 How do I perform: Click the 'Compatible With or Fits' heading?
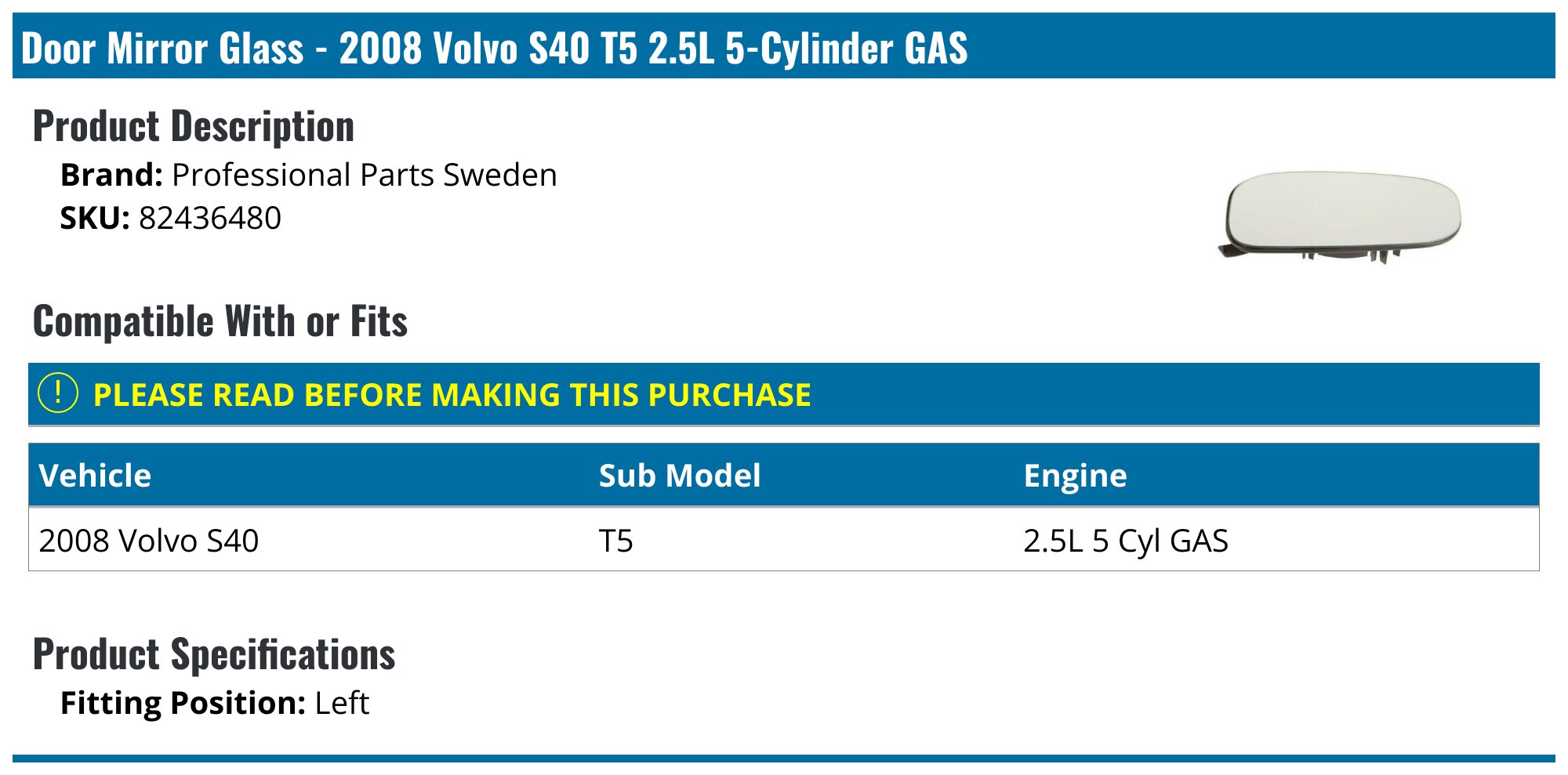coord(220,321)
